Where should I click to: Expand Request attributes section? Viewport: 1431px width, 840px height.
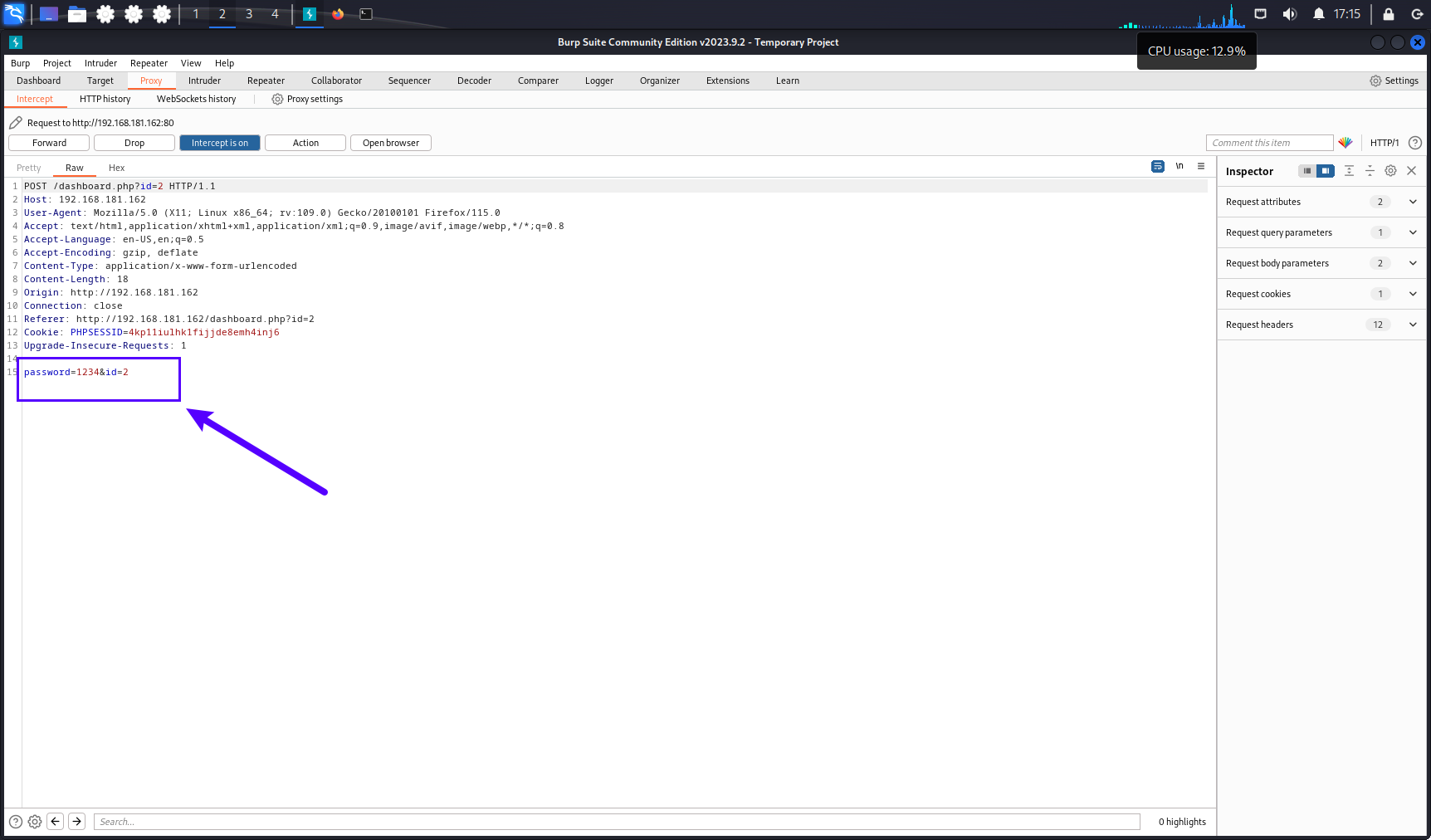1321,202
